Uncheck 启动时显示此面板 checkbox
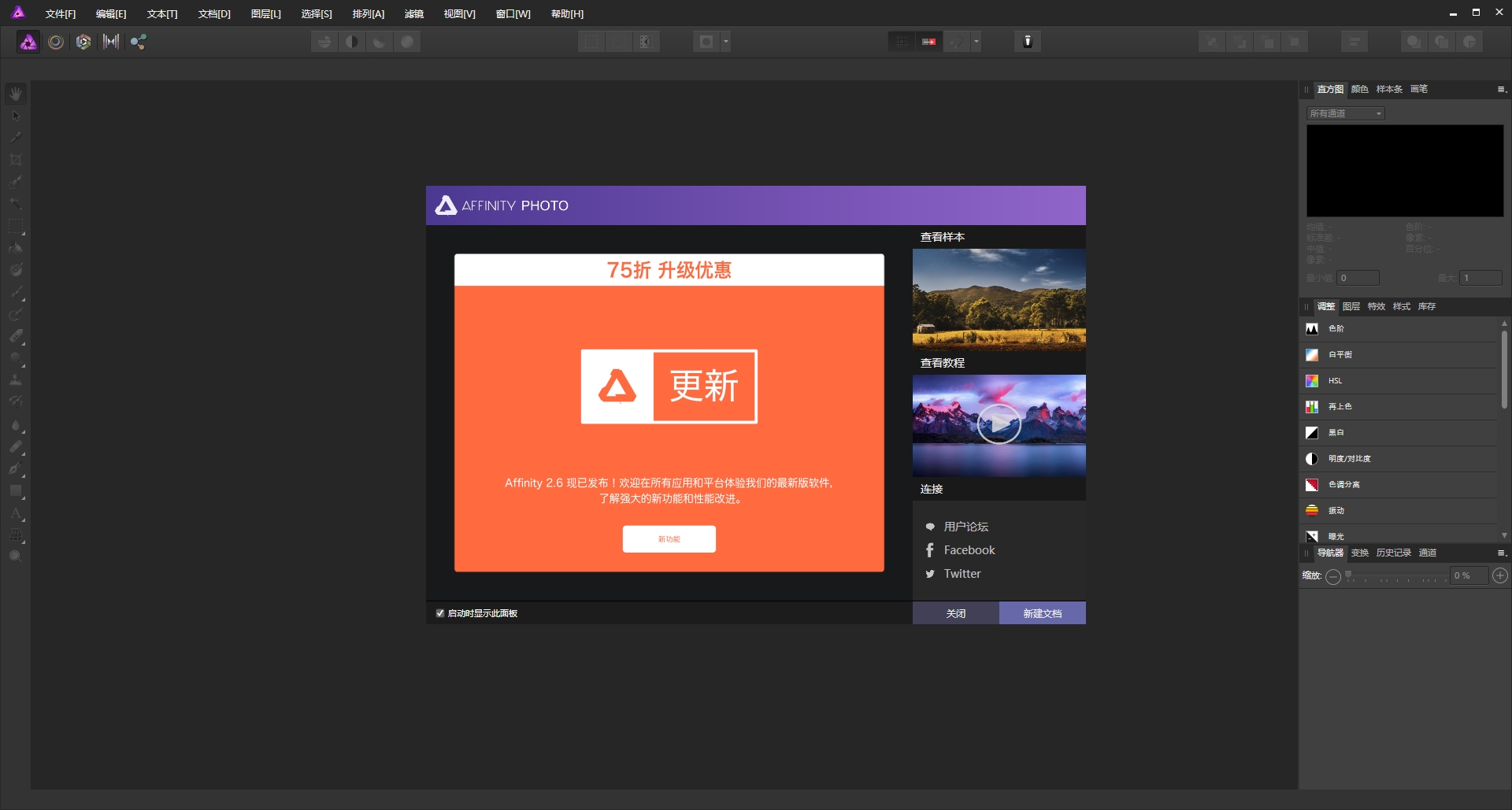 (x=441, y=613)
